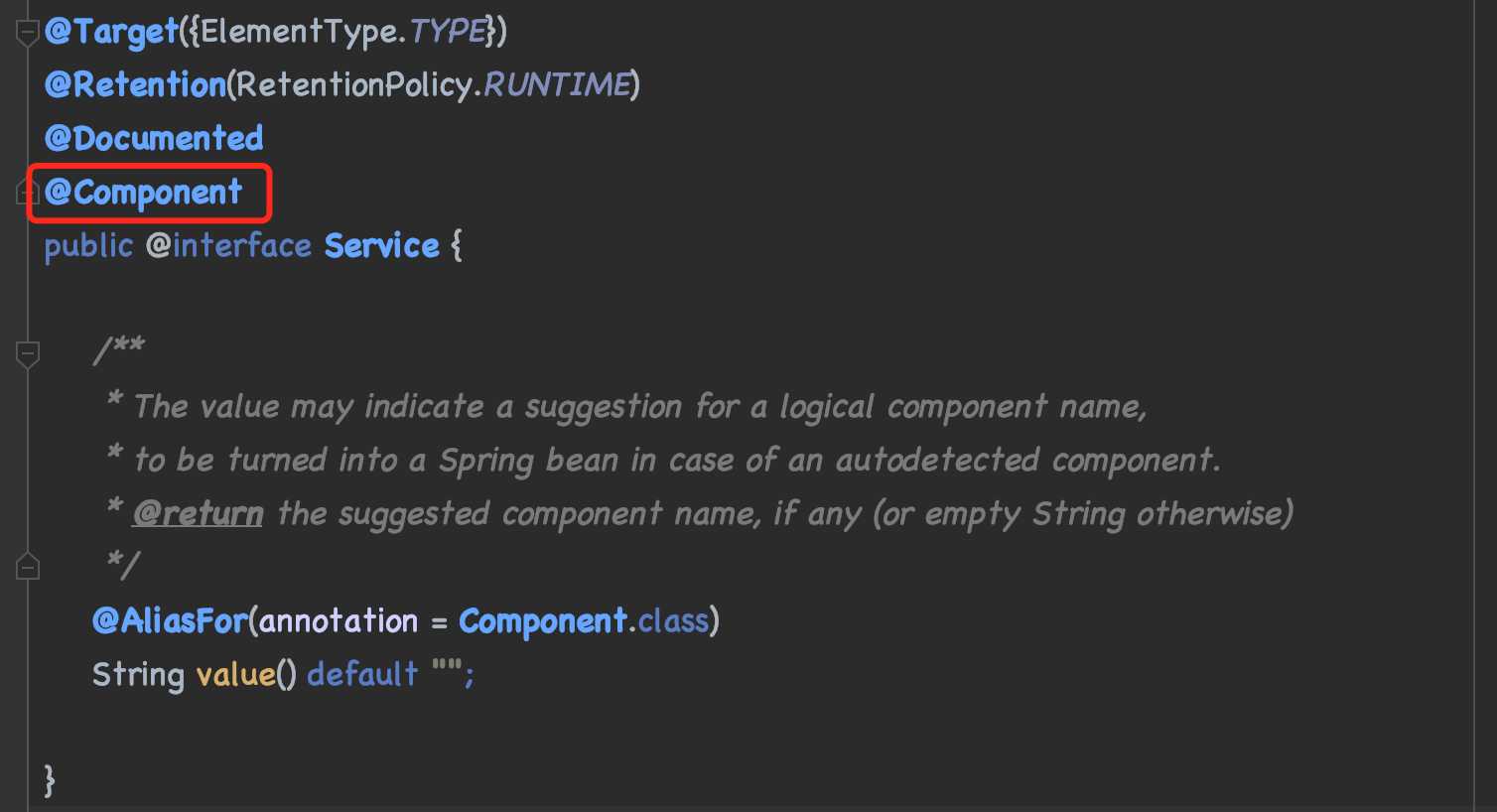This screenshot has height=812, width=1497.
Task: Collapse the fold marker beside @Target annotation
Action: click(x=27, y=33)
